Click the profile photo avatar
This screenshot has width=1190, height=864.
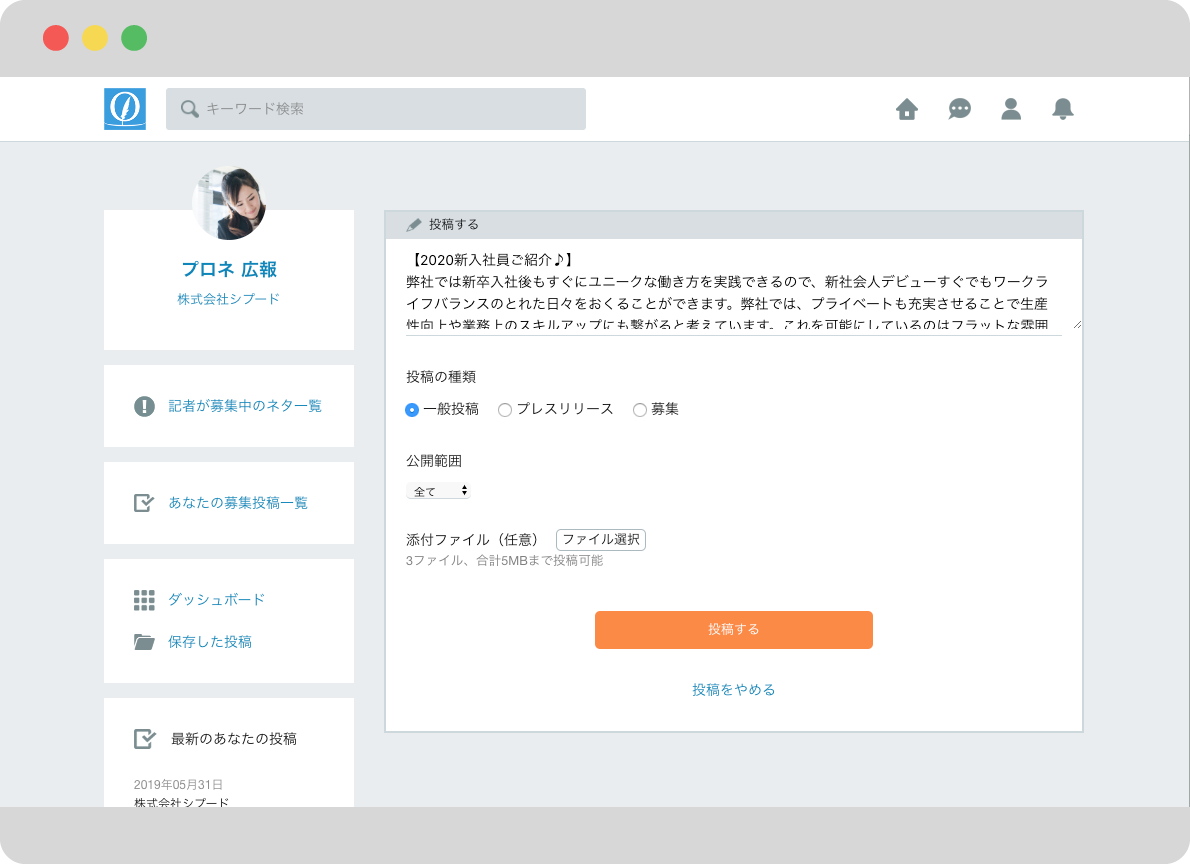point(229,203)
